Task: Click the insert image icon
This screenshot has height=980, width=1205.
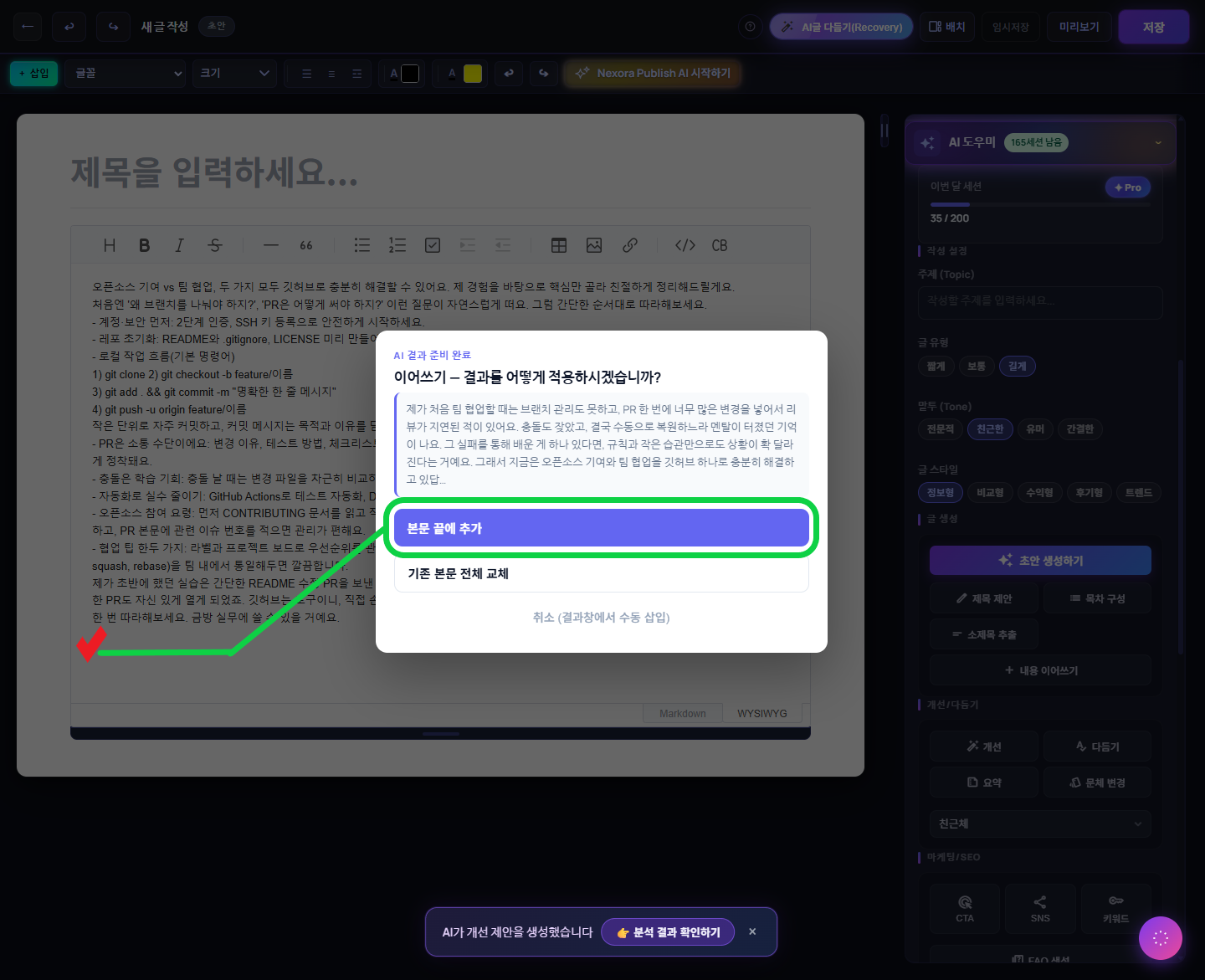Action: coord(594,245)
